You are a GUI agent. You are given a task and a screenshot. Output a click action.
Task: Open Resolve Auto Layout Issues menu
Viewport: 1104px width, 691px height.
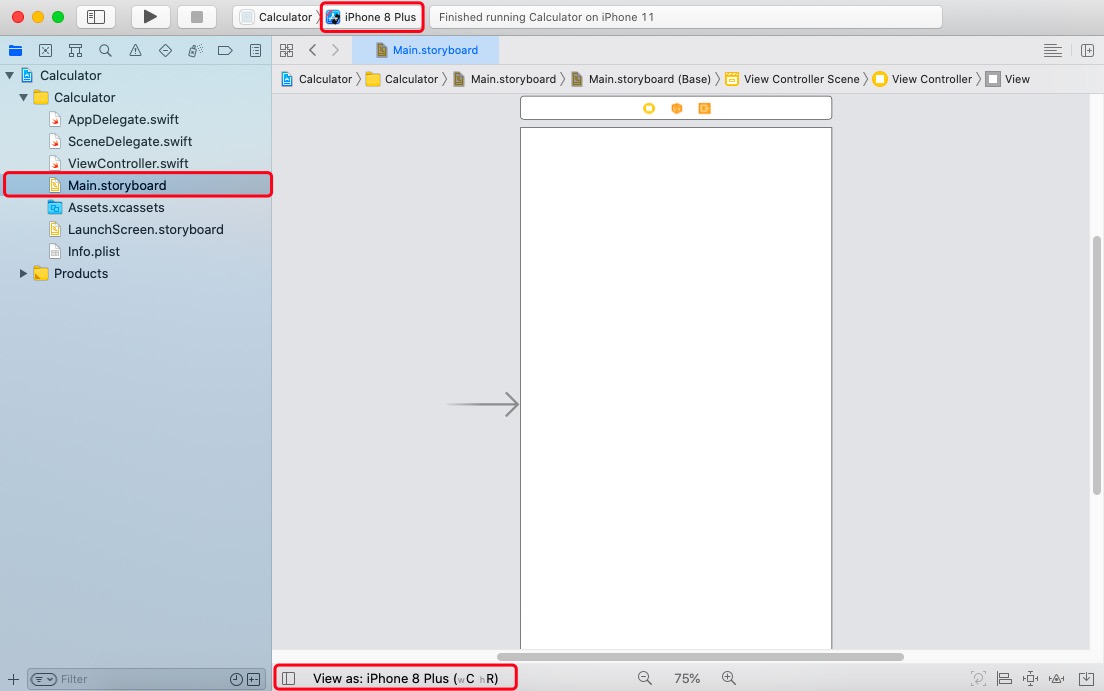click(1057, 678)
